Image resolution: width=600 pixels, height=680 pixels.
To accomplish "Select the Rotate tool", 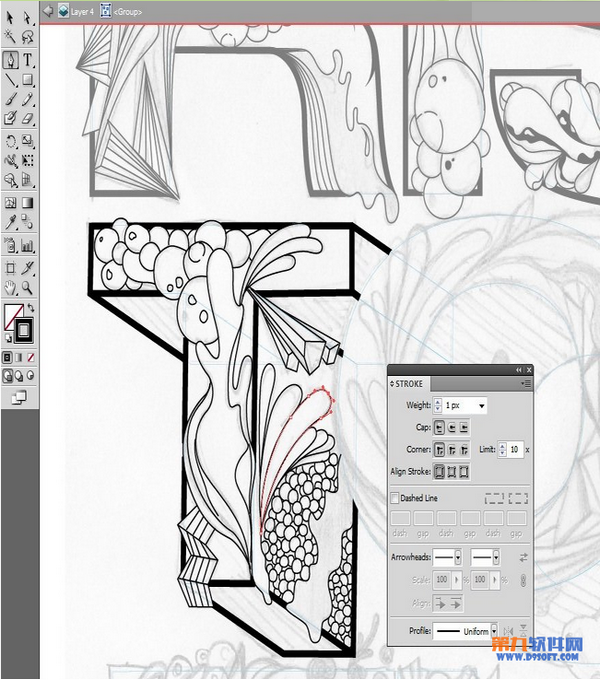I will (x=10, y=141).
